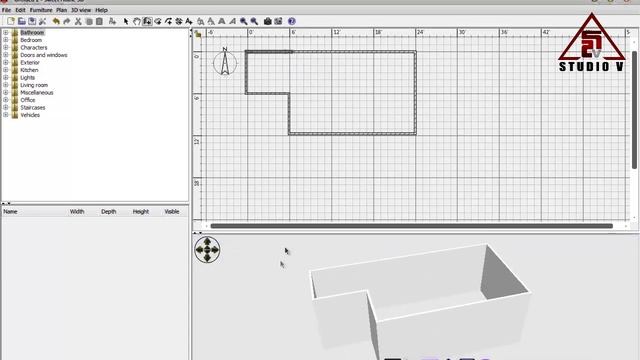Open the Plan menu
This screenshot has width=640, height=360.
pyautogui.click(x=62, y=10)
